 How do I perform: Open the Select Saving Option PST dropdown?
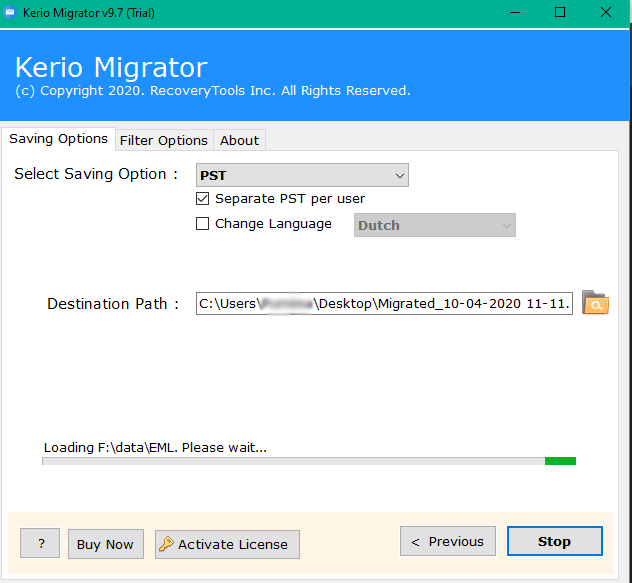point(302,175)
